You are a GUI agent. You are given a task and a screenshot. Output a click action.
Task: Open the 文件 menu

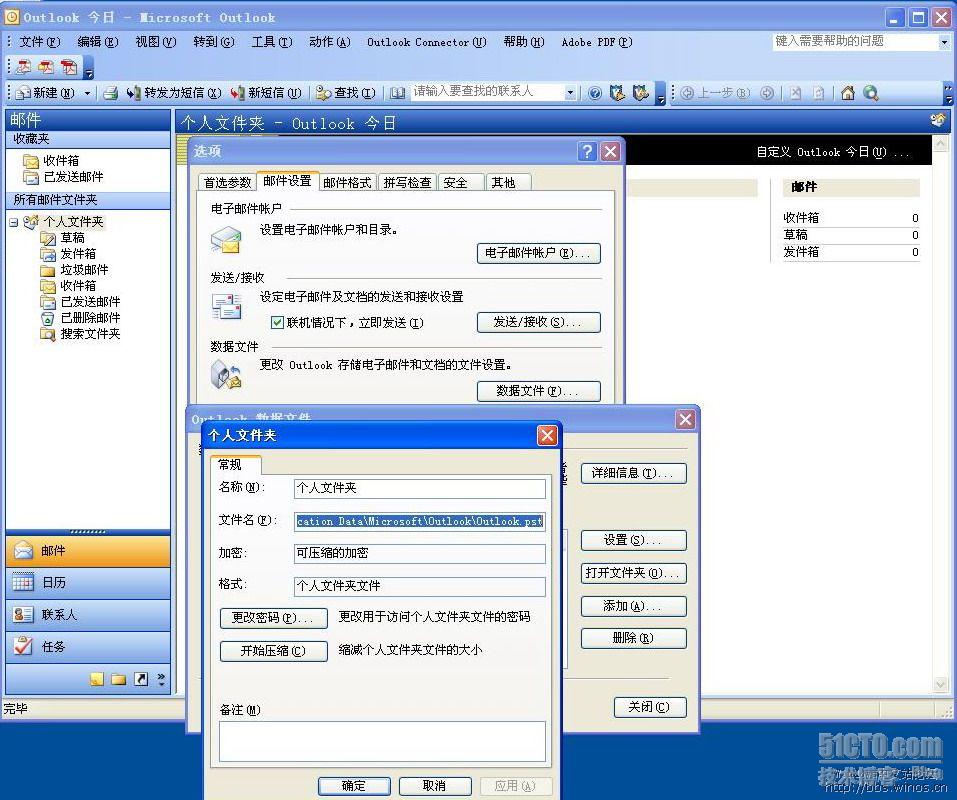(x=40, y=42)
